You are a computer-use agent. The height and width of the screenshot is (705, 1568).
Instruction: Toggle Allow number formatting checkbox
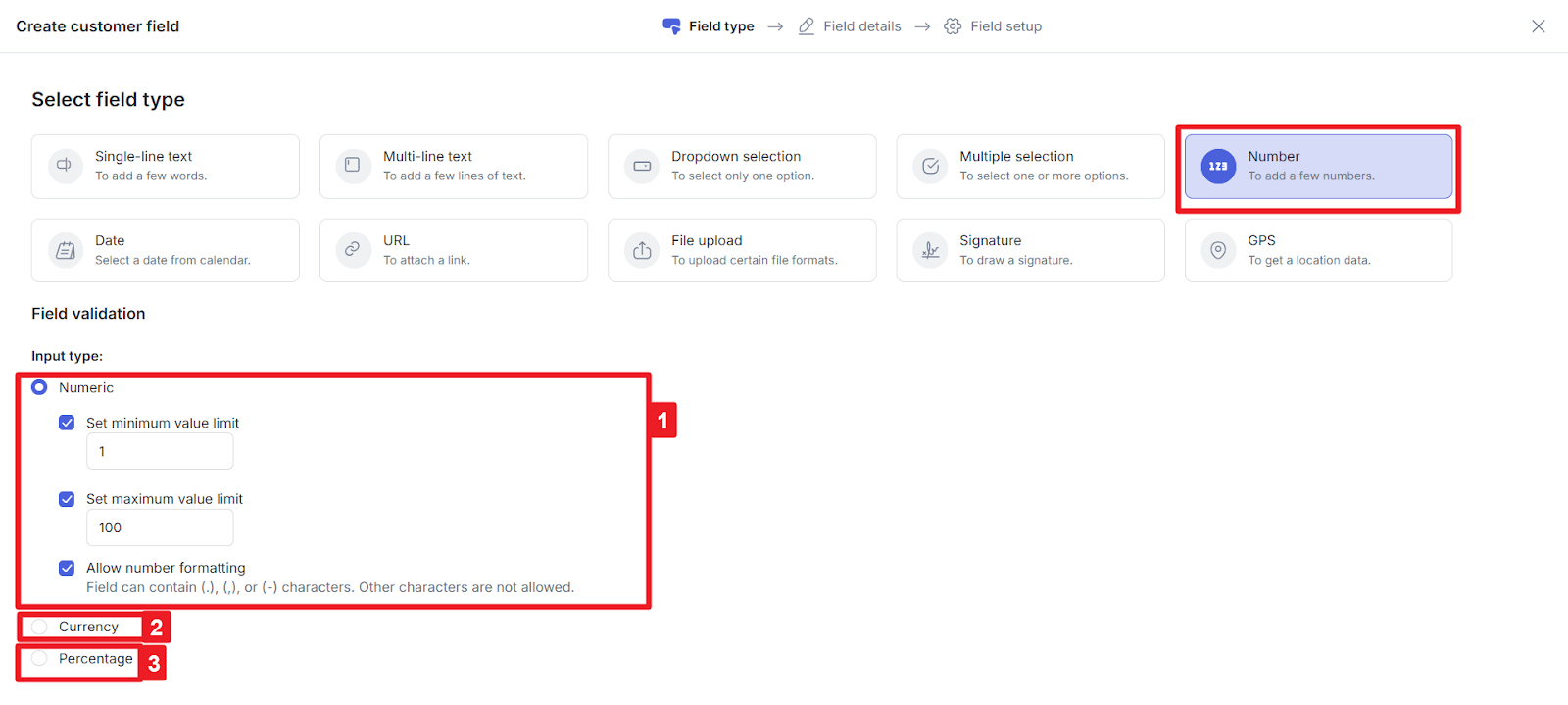67,568
